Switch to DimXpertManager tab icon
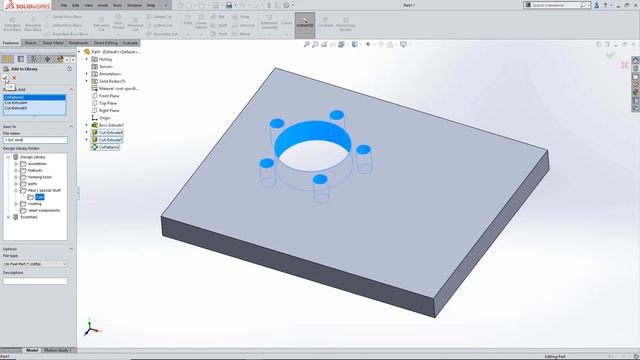Screen dimensions: 640x360 pos(47,59)
